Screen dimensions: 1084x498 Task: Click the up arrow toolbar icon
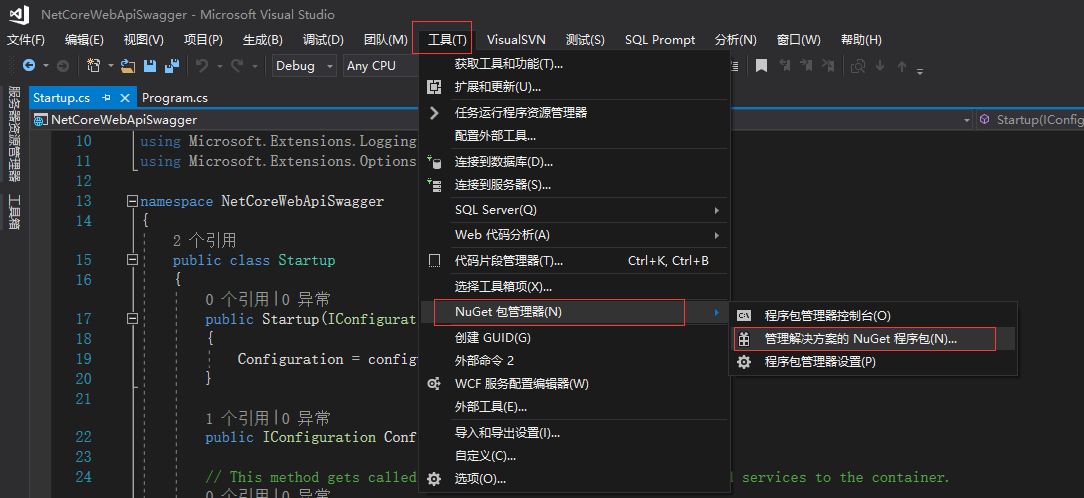(901, 66)
